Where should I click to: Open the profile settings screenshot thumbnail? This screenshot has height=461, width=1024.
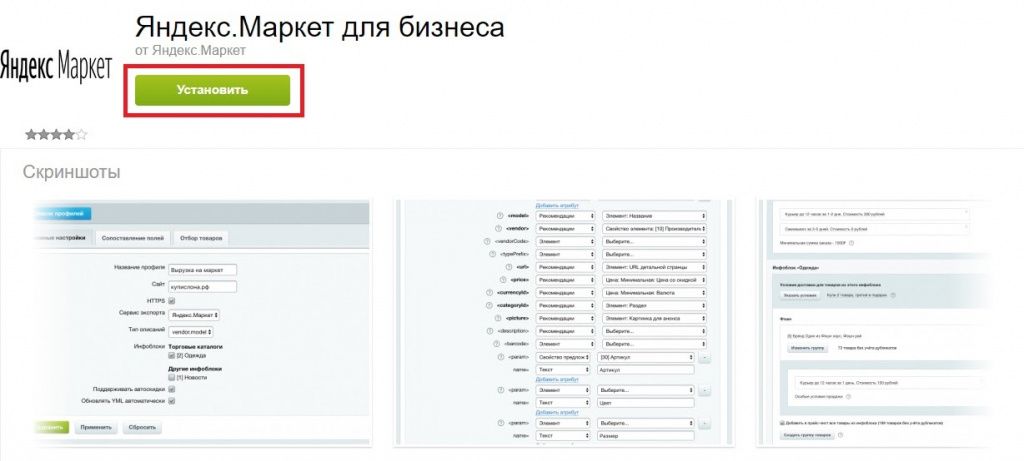click(199, 323)
